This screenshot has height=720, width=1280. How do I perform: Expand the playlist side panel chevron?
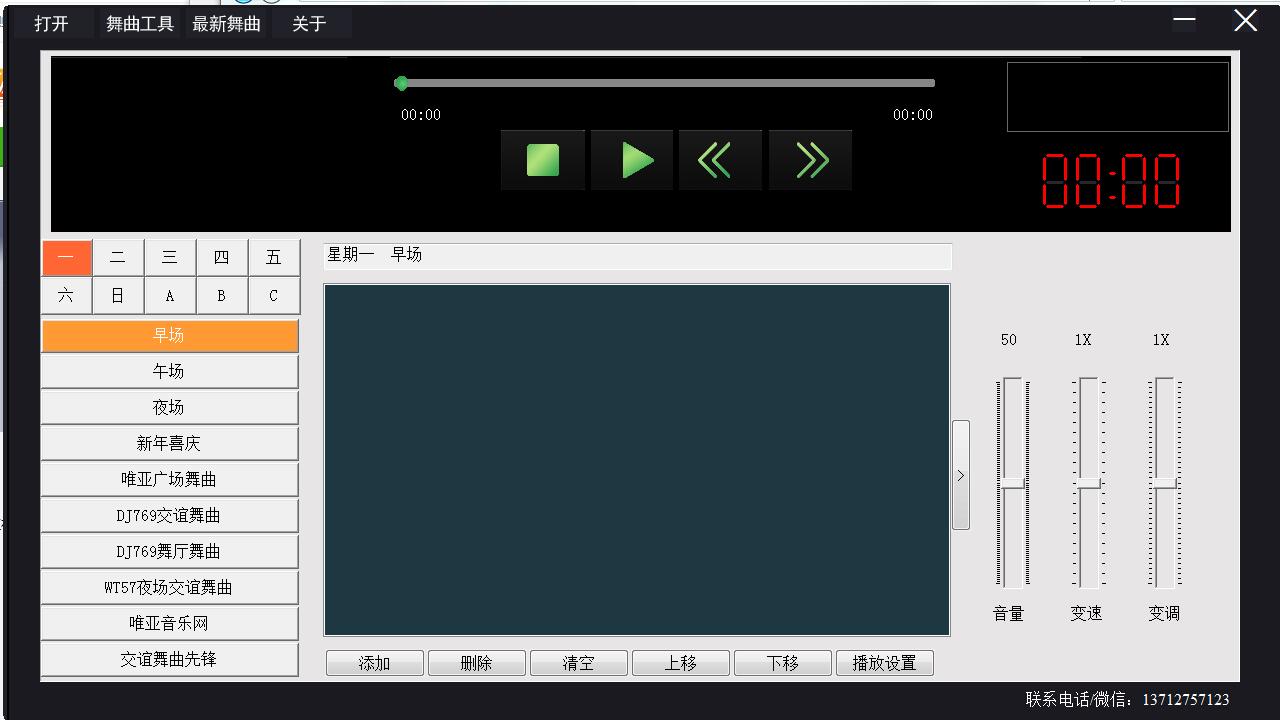961,477
